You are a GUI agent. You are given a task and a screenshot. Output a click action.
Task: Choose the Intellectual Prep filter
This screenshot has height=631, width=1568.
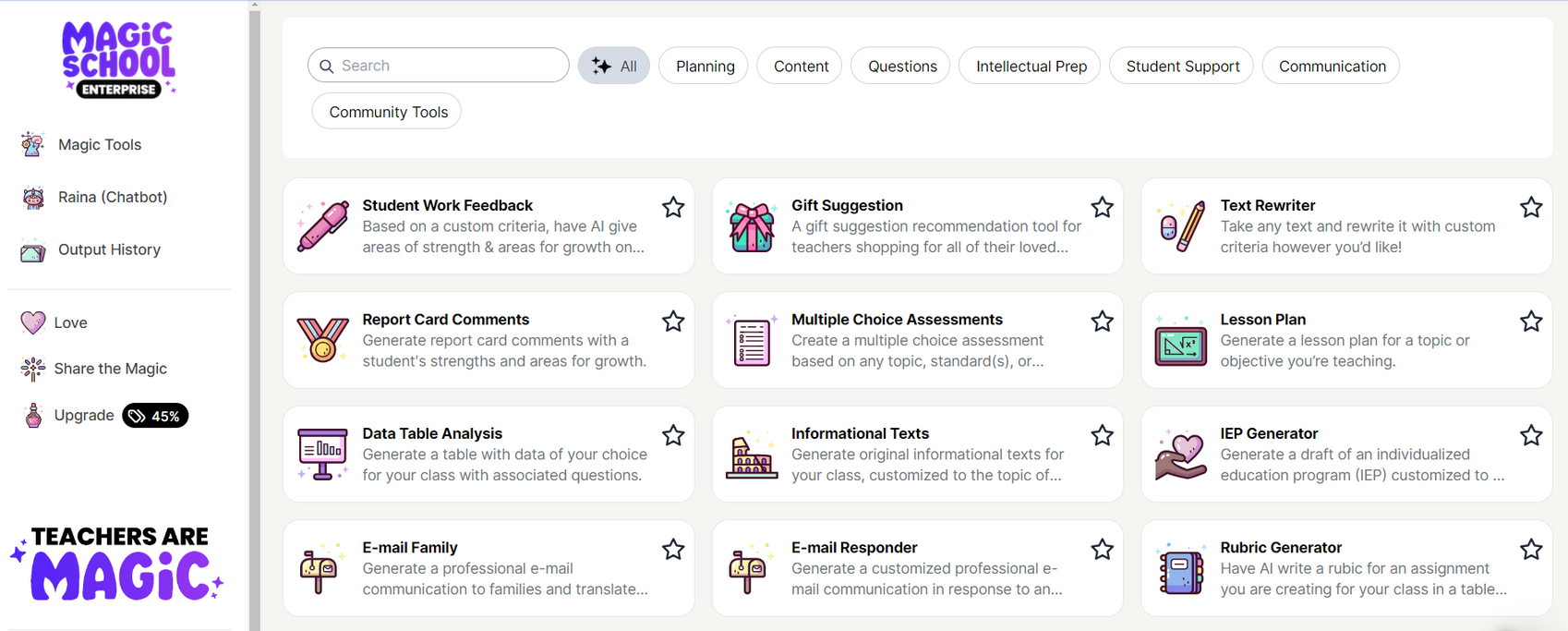[1031, 66]
